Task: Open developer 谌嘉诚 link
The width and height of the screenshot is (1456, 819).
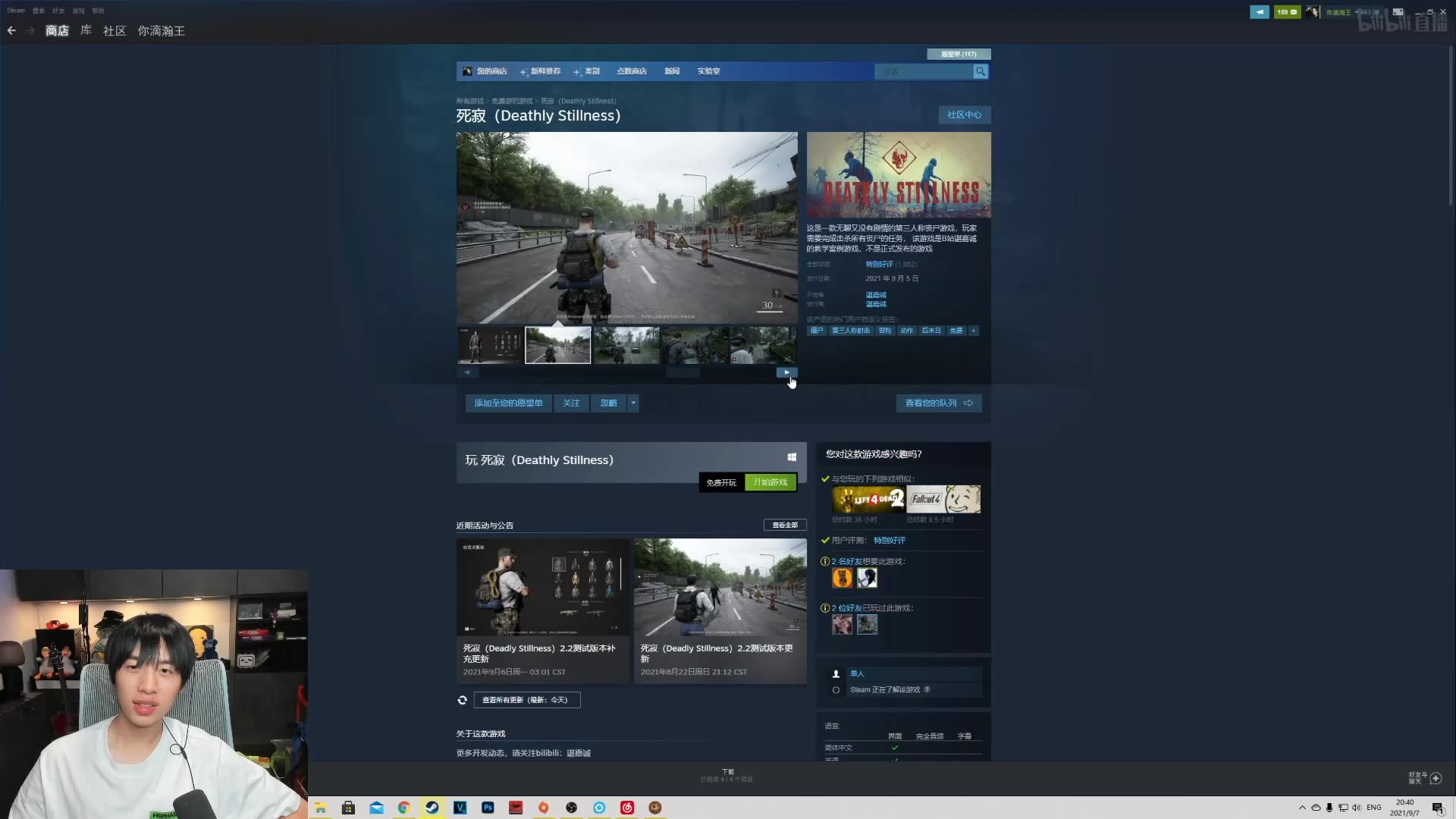Action: (x=876, y=295)
